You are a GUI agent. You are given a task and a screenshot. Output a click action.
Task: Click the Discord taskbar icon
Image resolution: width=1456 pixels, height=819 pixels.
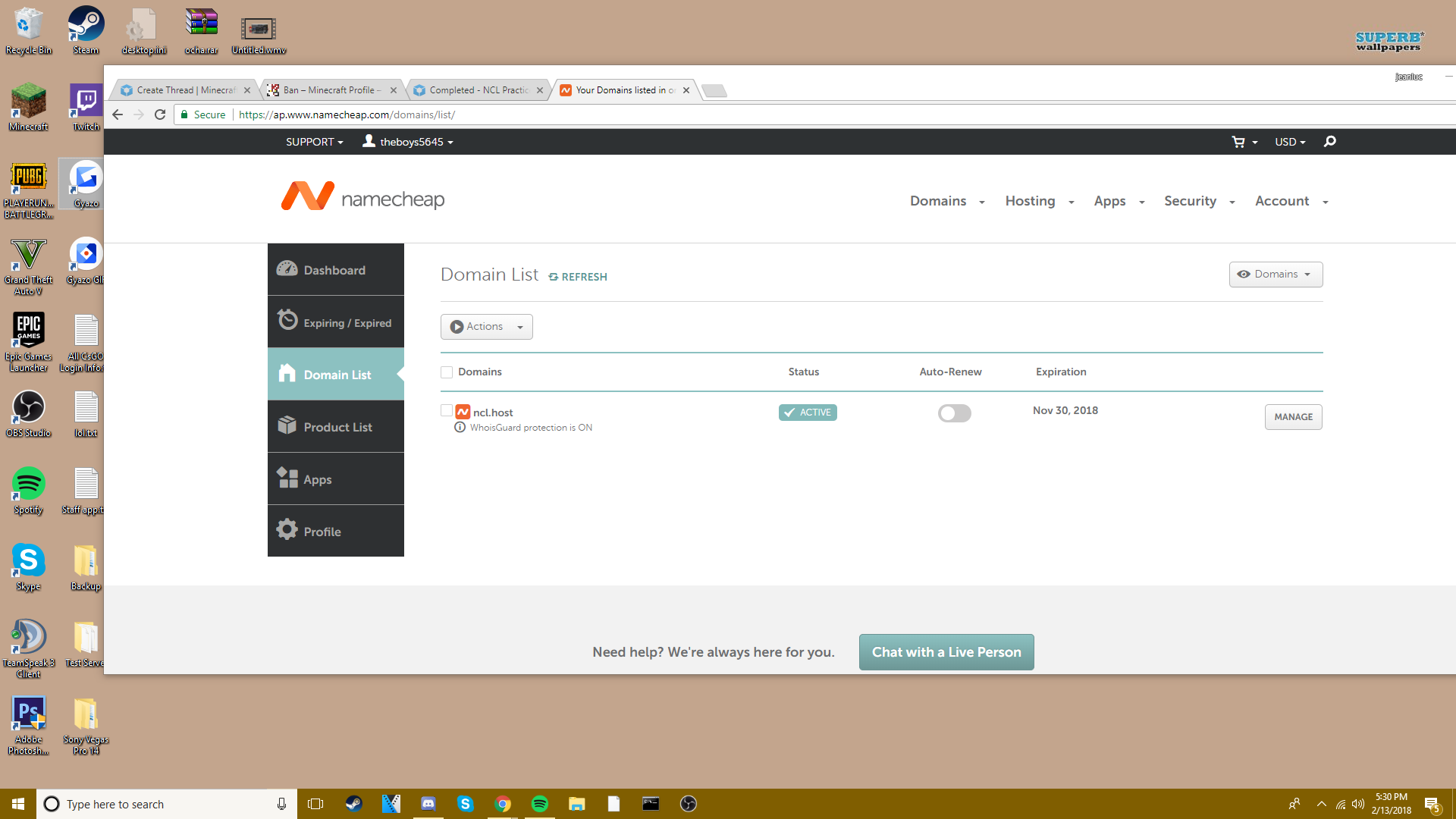click(428, 804)
